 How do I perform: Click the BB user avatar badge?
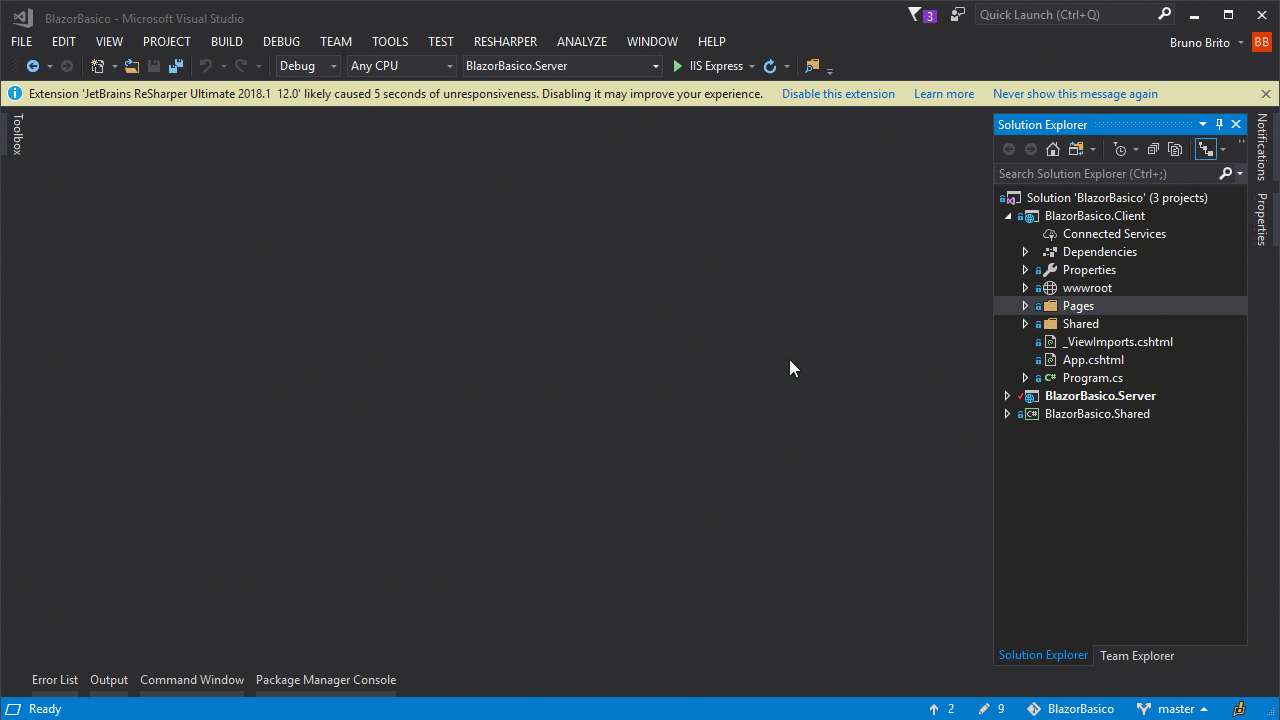1261,42
